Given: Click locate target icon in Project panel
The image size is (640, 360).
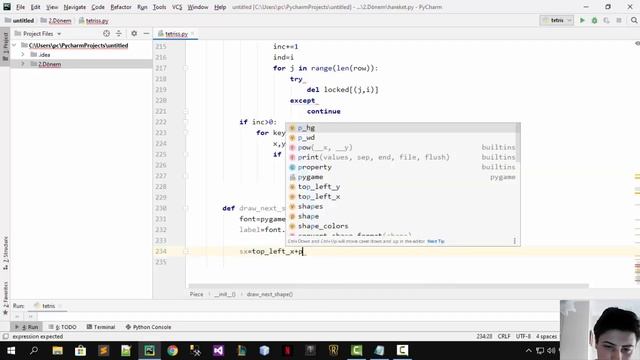Looking at the screenshot, I should pos(107,33).
